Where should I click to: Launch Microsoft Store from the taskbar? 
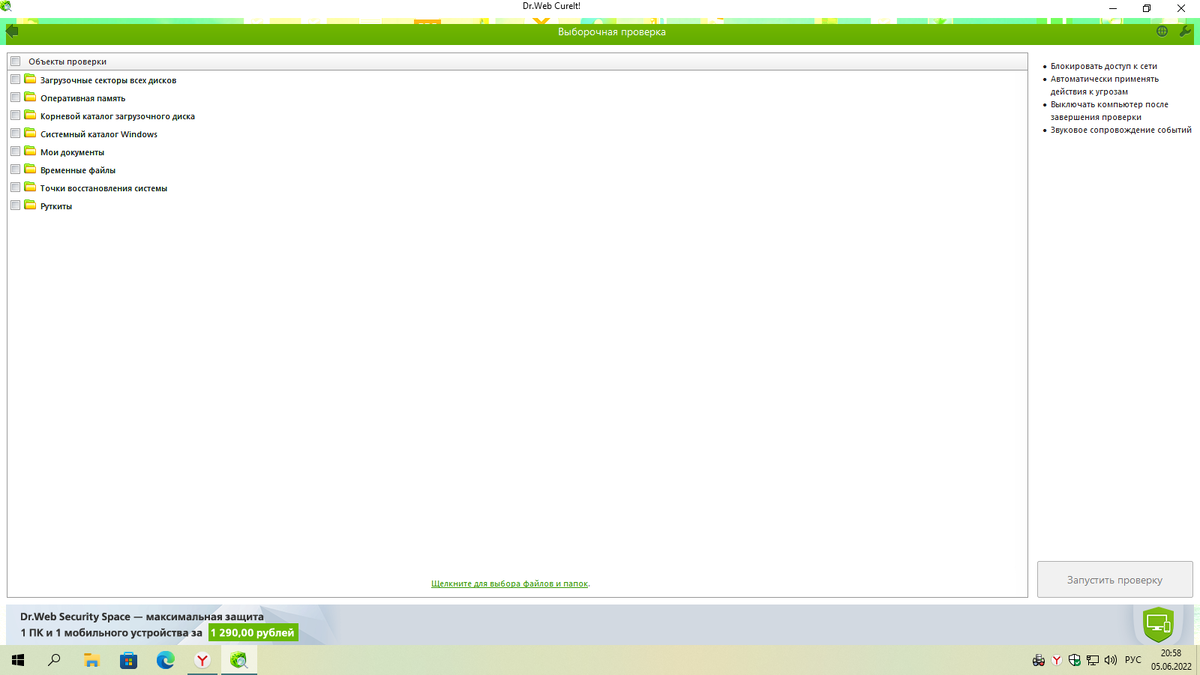coord(128,660)
